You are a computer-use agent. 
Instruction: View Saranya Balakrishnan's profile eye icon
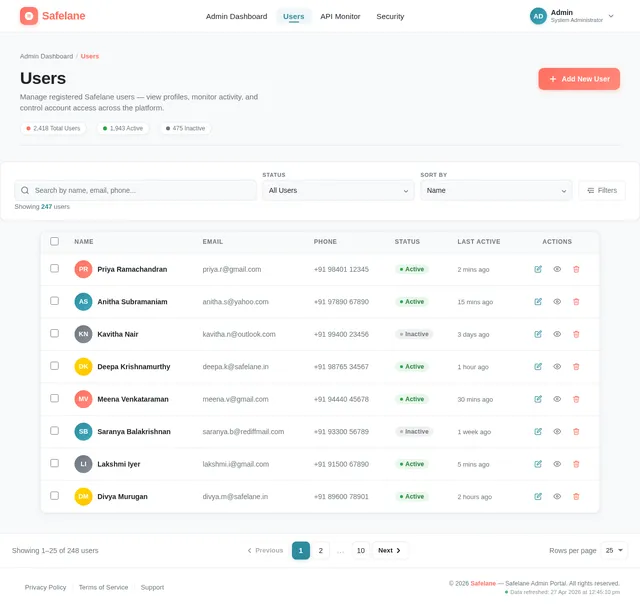[557, 431]
